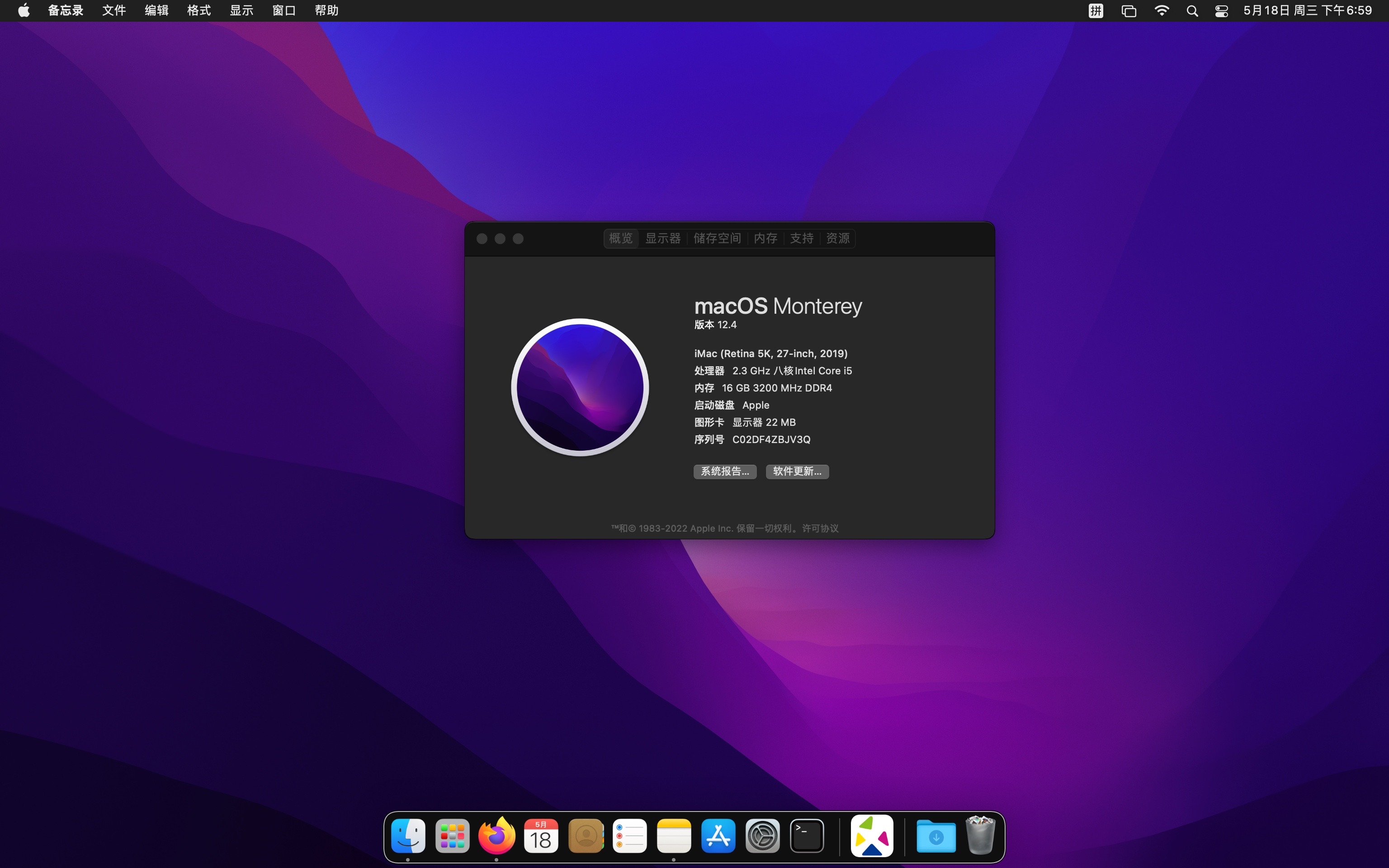Open the 格式 menu

point(198,10)
